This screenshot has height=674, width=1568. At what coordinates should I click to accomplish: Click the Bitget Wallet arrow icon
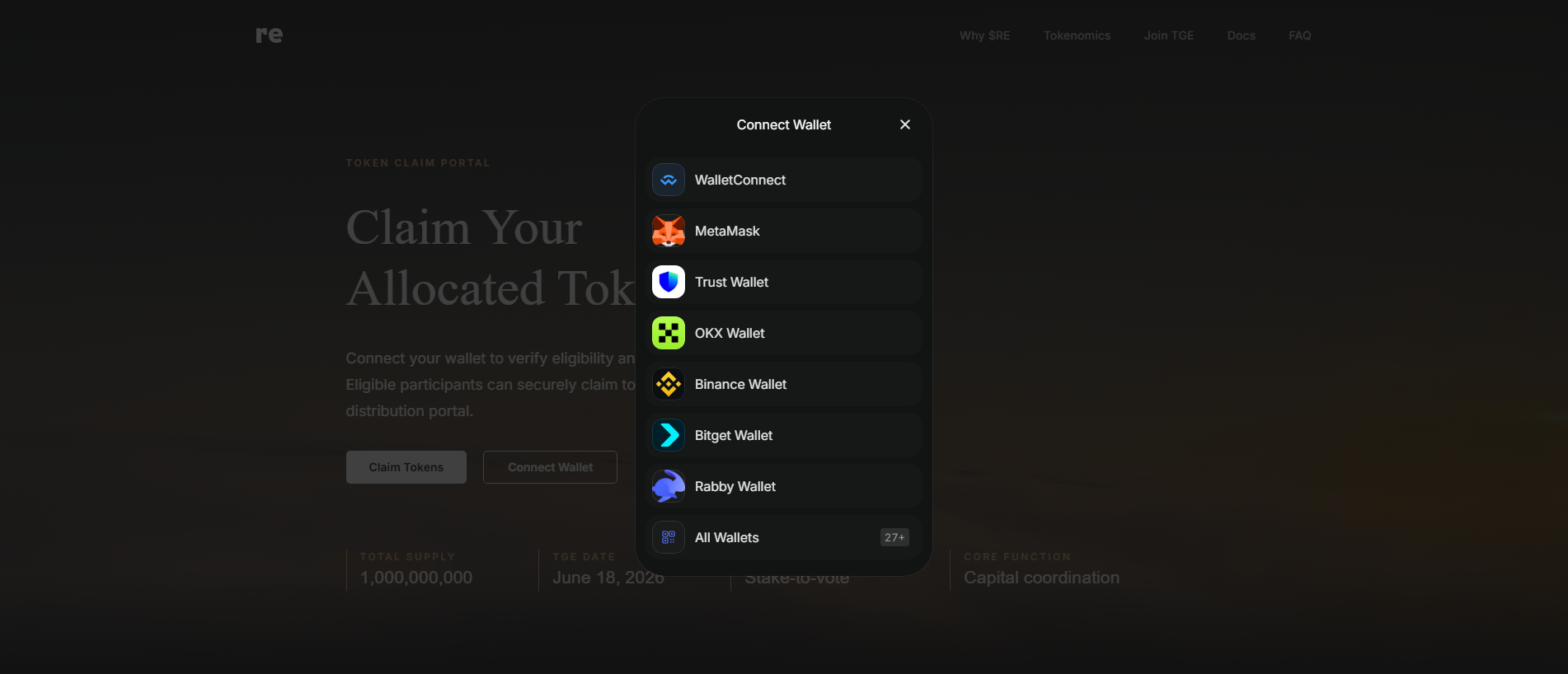point(669,435)
